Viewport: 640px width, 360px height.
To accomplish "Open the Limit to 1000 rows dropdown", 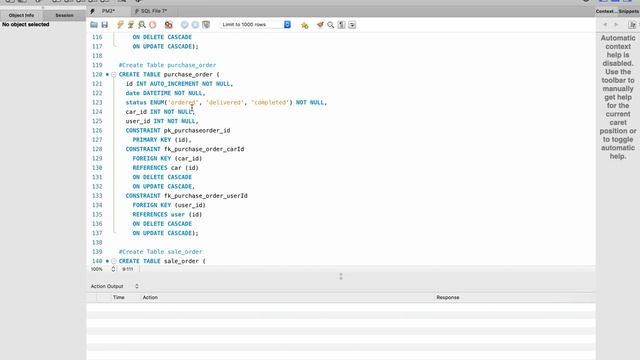I will [x=255, y=25].
